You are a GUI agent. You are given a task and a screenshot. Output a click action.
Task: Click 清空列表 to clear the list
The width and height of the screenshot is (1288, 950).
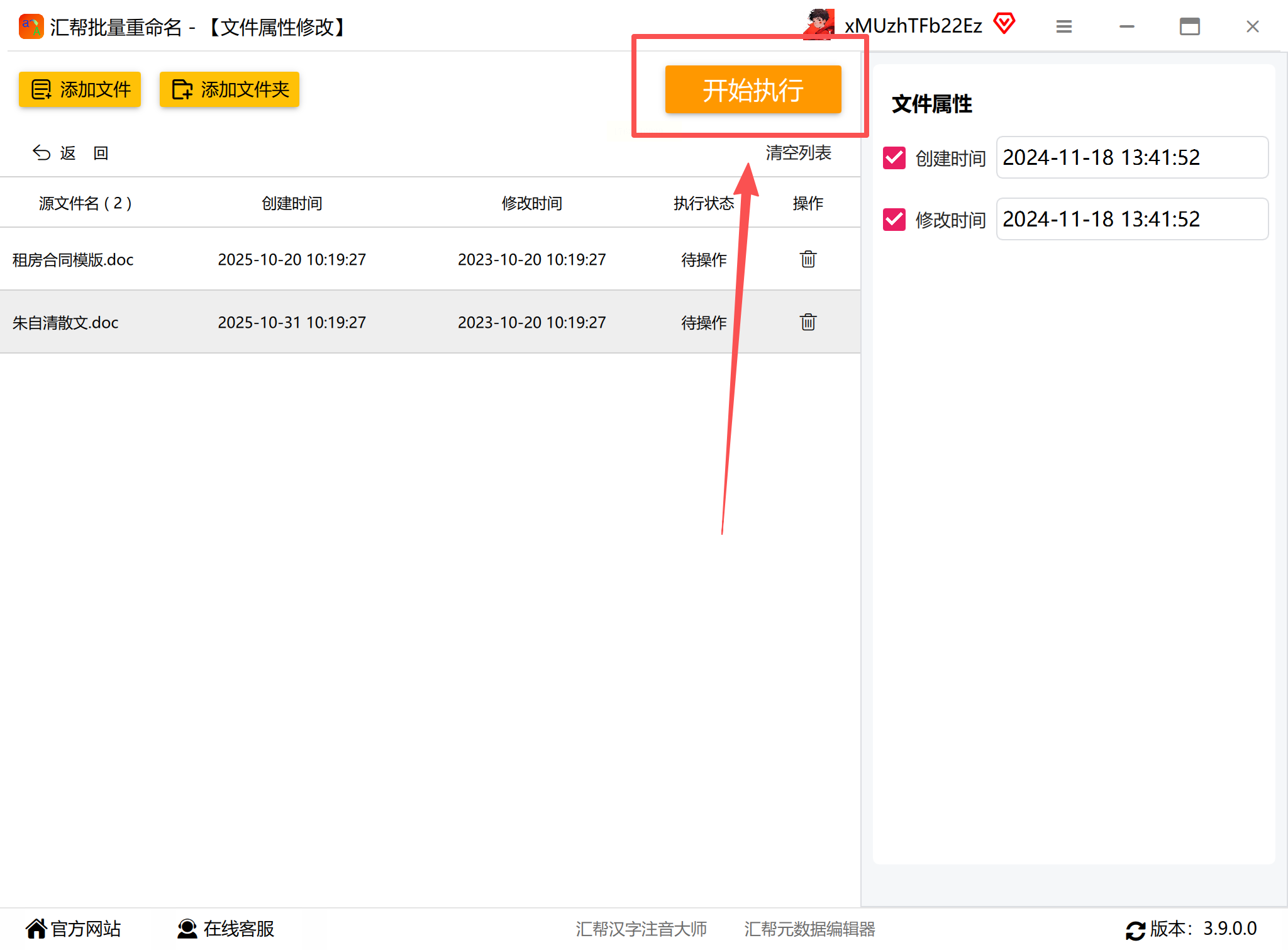[798, 153]
